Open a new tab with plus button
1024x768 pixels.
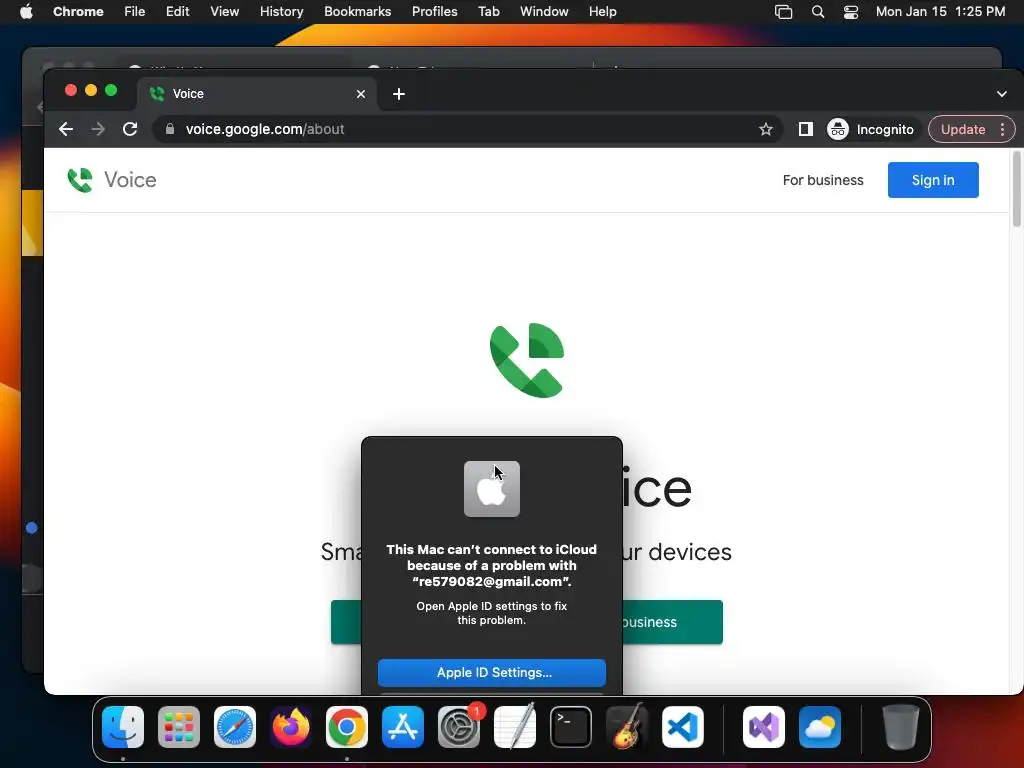[399, 94]
